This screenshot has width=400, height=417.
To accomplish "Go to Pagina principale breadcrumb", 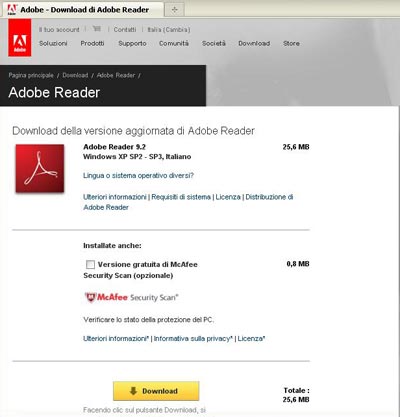I will point(31,75).
